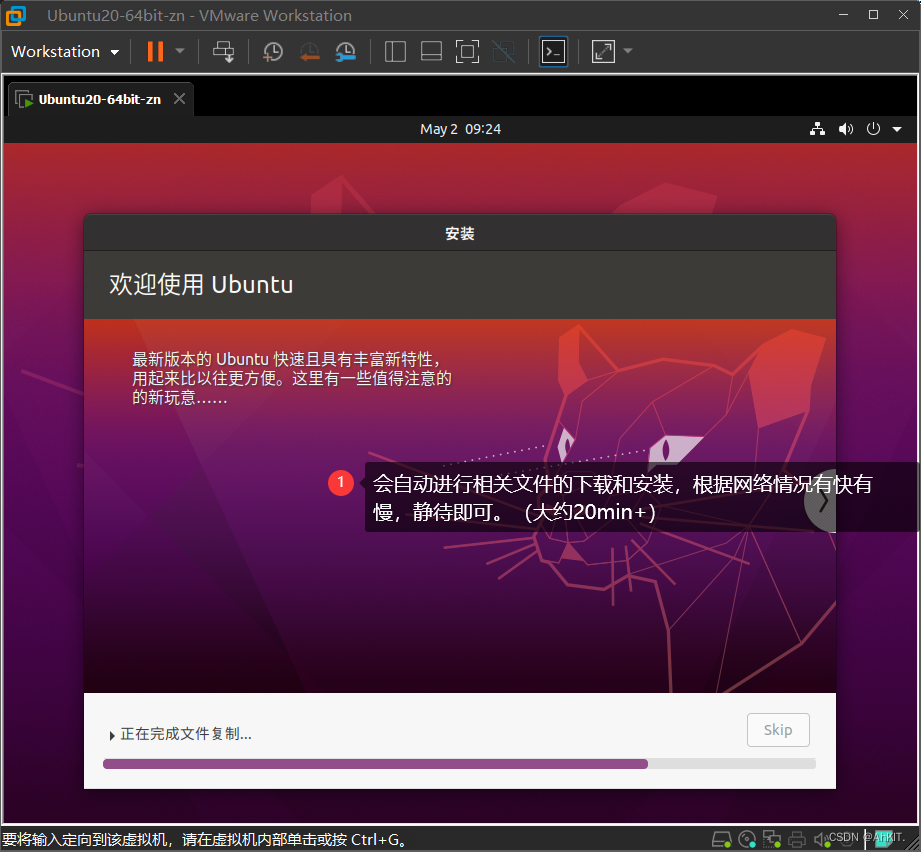Click the network adapter status icon

coord(772,840)
